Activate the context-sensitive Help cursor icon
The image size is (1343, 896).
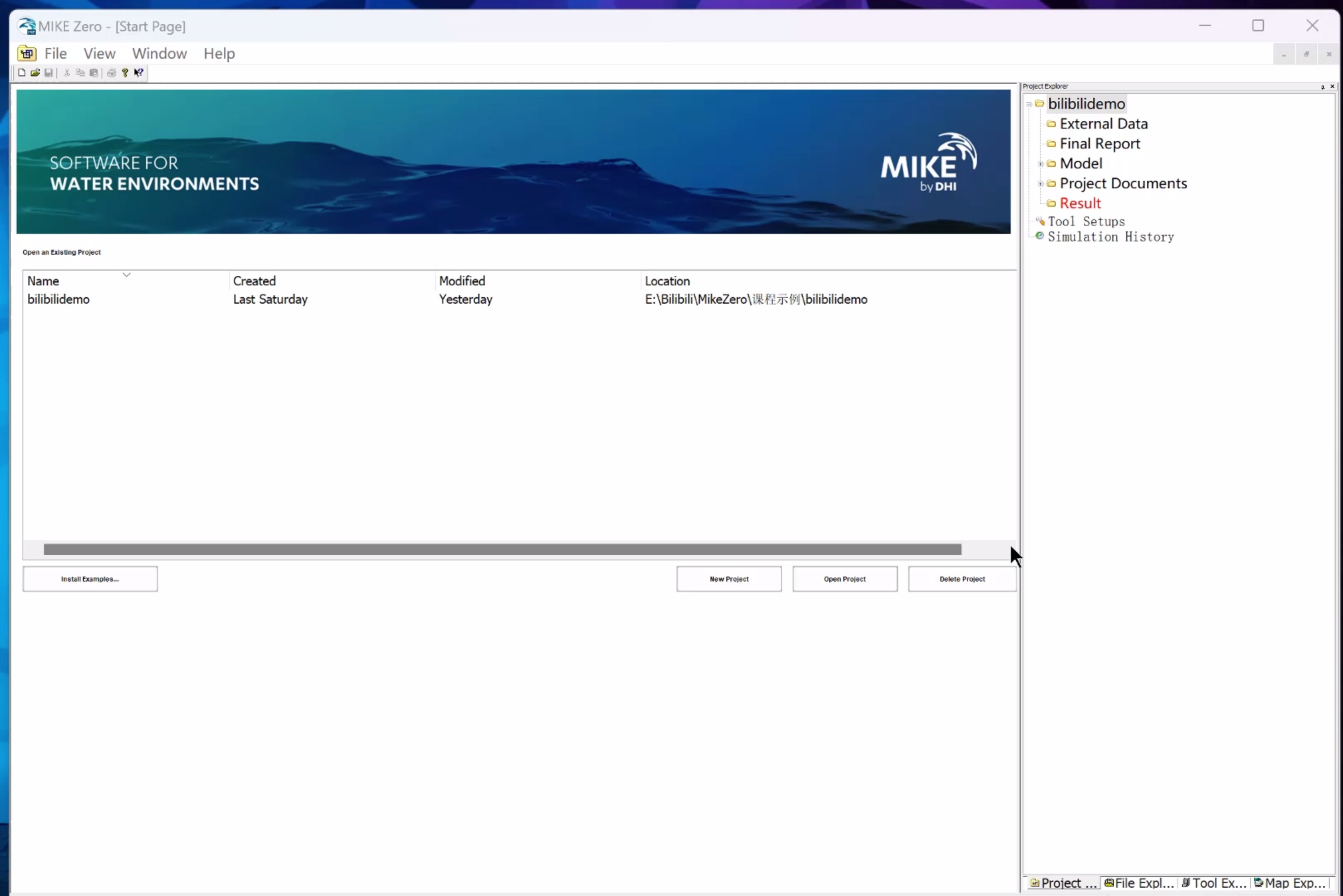[139, 73]
